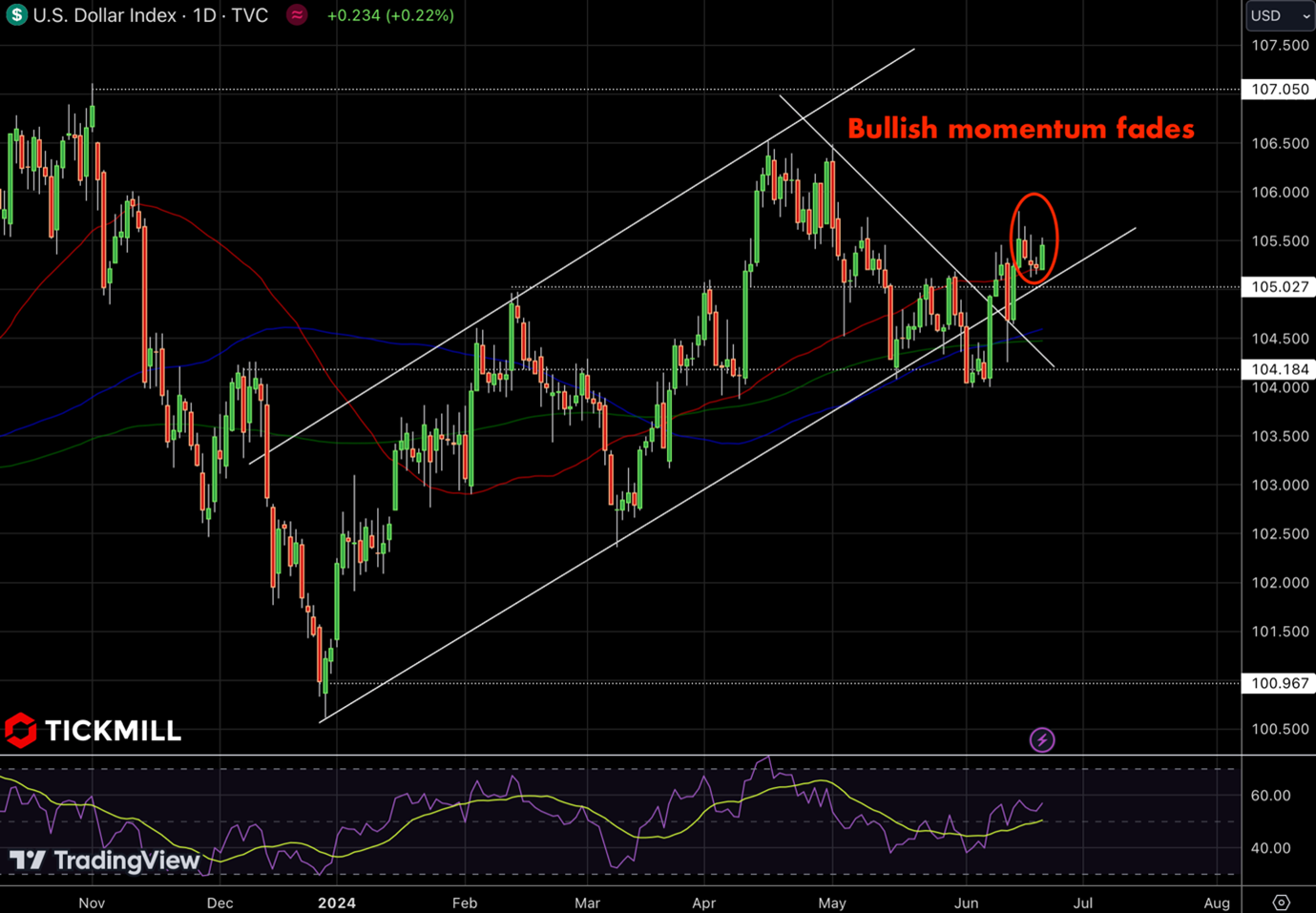Click the 102.000 axis value
The height and width of the screenshot is (913, 1316).
pyautogui.click(x=1280, y=582)
